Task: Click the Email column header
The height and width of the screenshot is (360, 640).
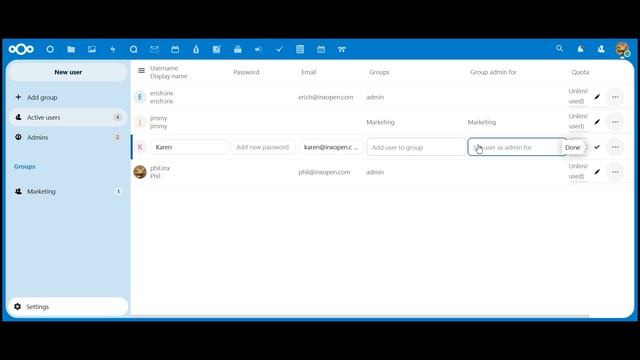Action: (x=309, y=72)
